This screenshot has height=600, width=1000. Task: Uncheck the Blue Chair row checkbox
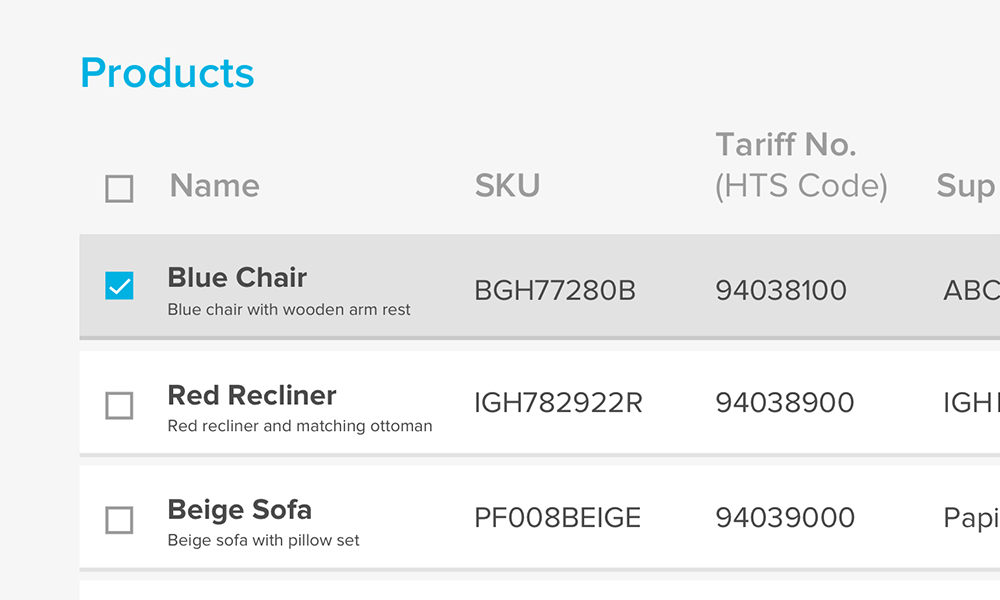(x=119, y=286)
